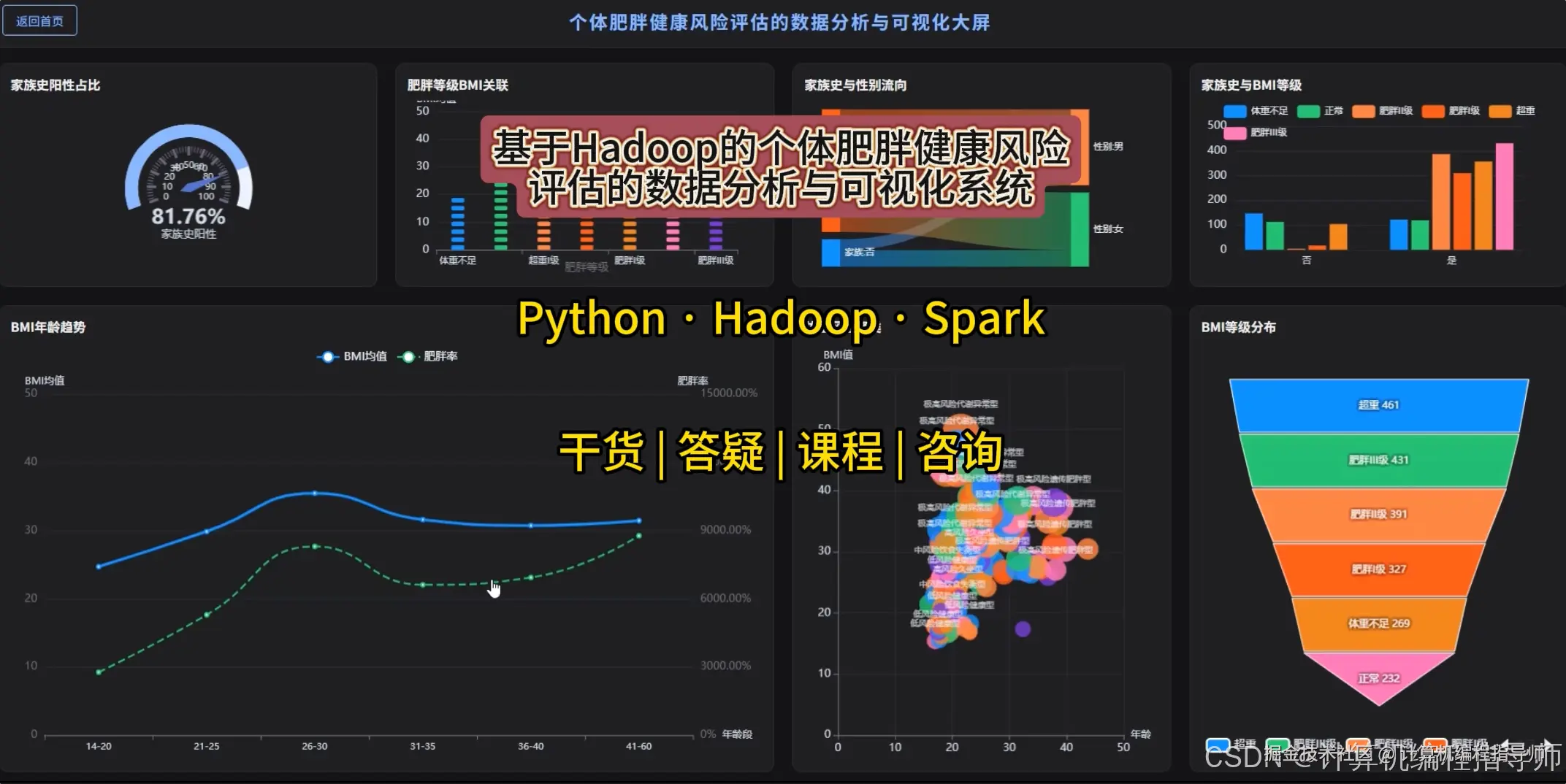
Task: Click the blue bar in the 否 group
Action: coord(1253,231)
